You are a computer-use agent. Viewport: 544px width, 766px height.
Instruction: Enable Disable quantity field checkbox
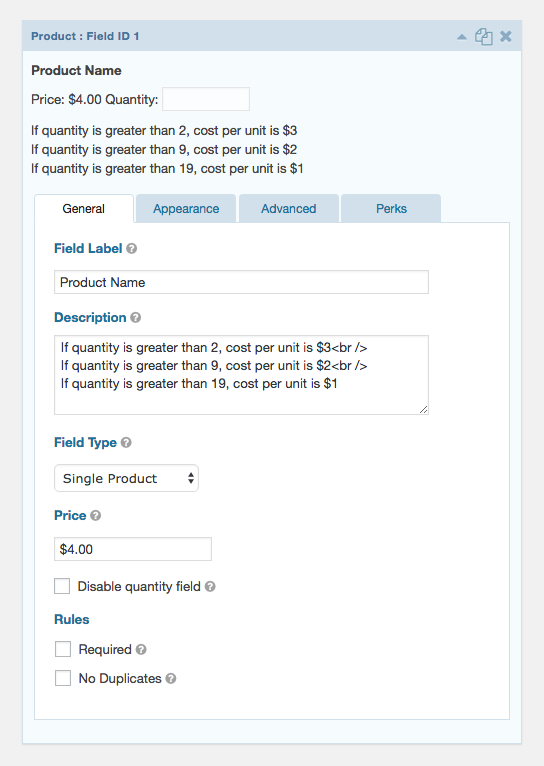(62, 586)
